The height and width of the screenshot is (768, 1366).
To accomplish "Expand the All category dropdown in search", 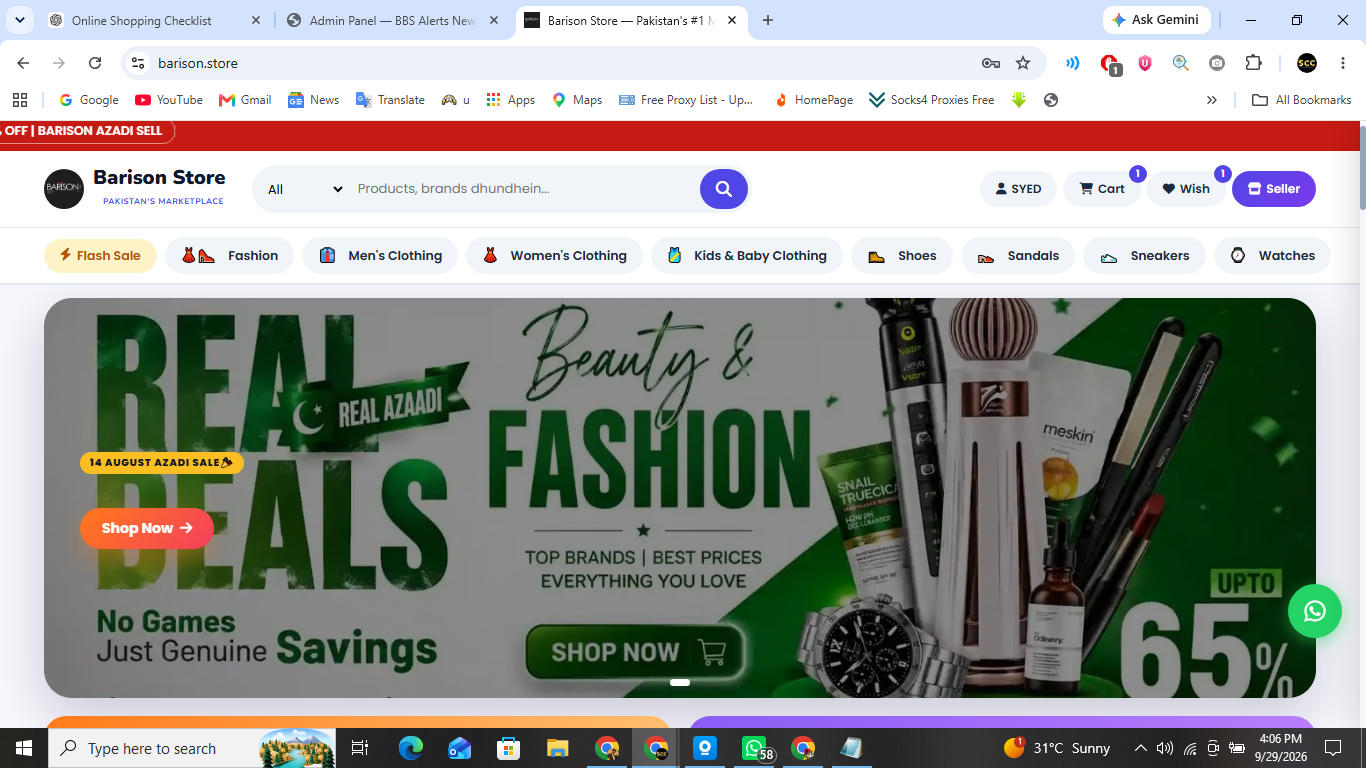I will (305, 189).
